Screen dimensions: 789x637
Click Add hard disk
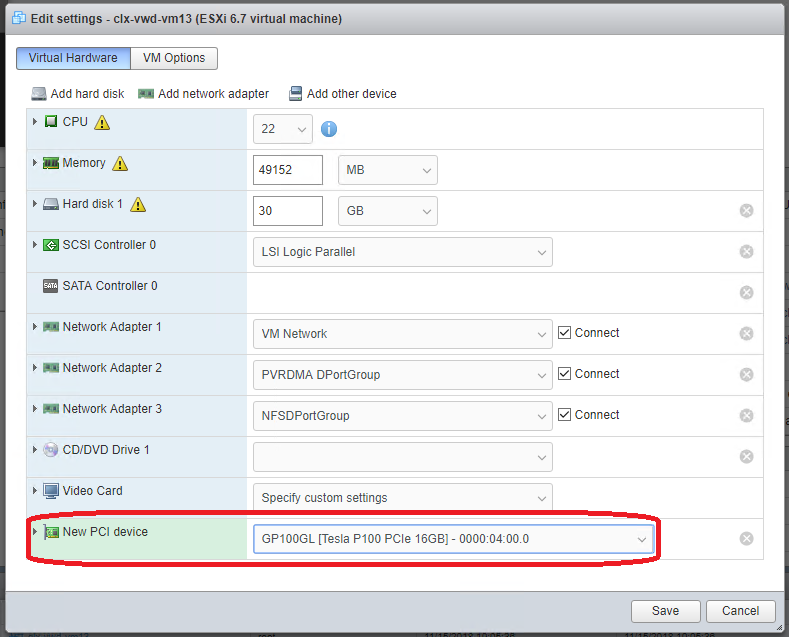click(78, 94)
